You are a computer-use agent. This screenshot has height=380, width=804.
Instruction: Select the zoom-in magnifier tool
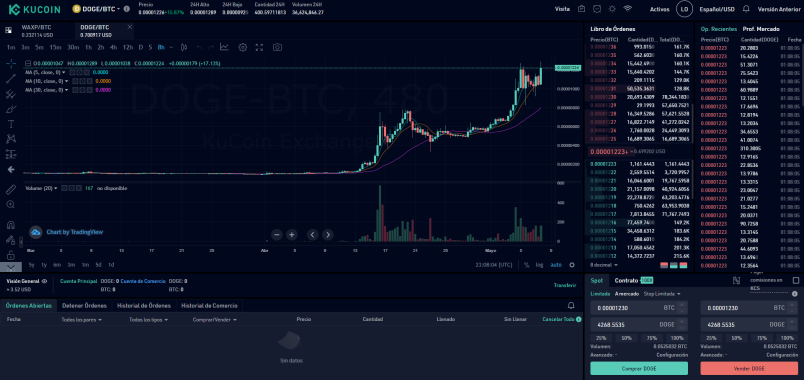point(11,204)
